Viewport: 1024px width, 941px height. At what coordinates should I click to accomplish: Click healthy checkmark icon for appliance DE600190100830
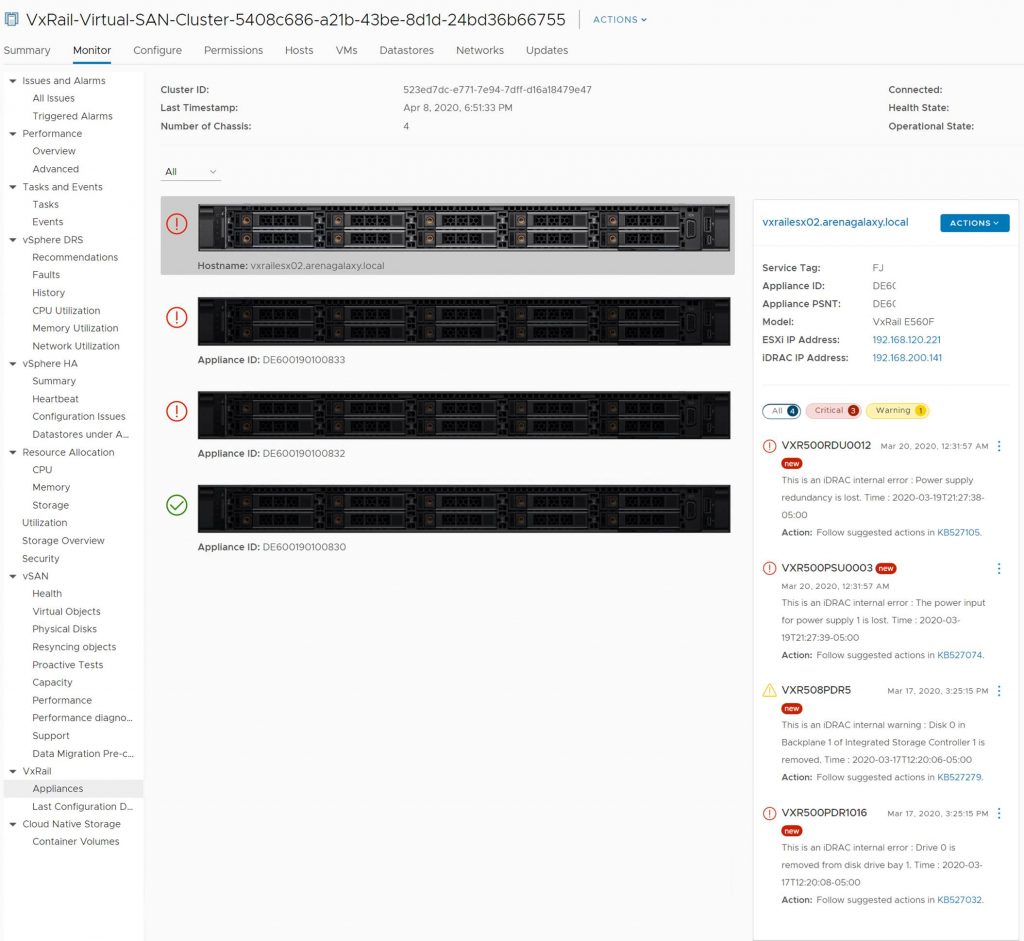(x=176, y=505)
